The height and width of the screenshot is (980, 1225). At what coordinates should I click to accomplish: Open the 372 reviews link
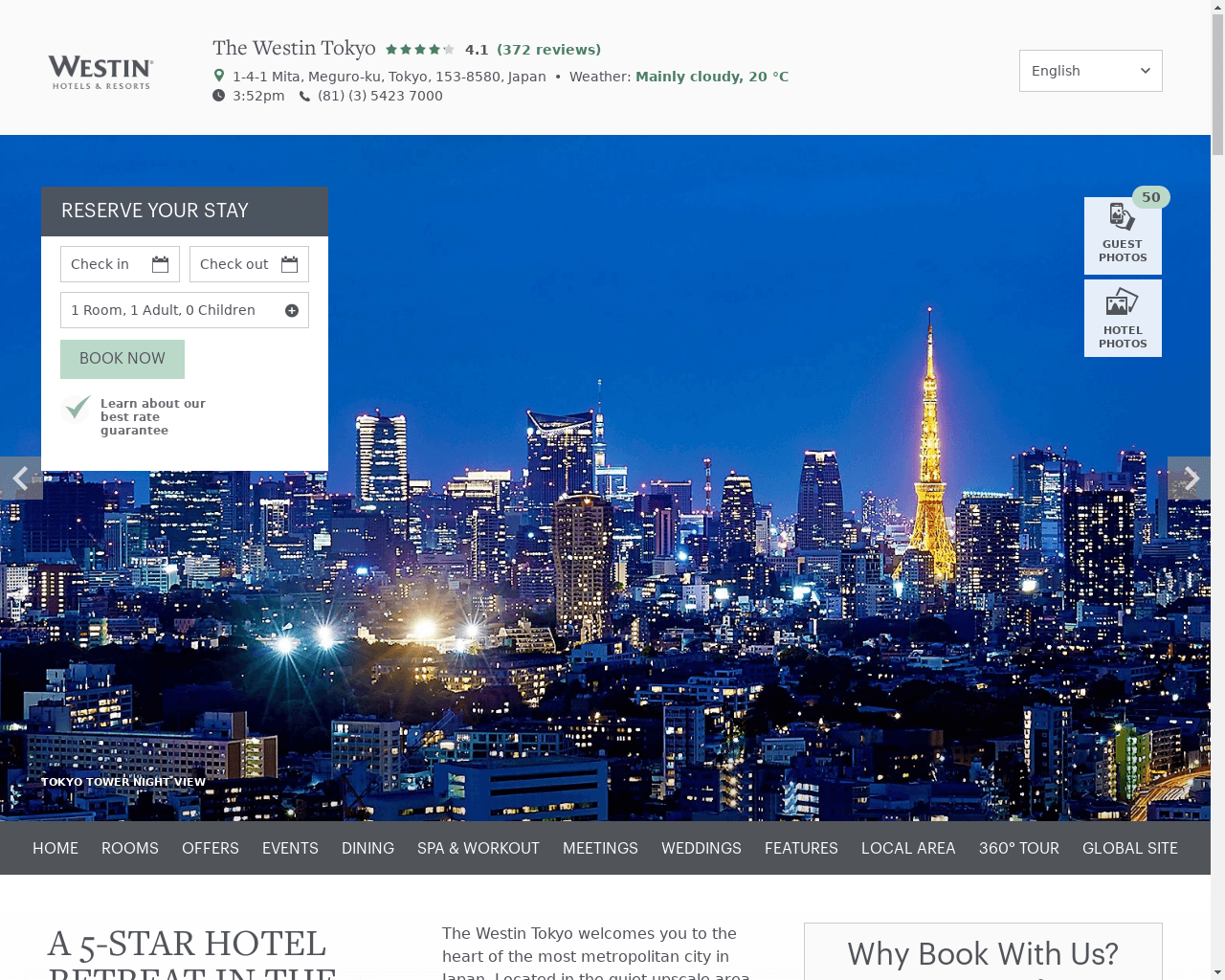[x=549, y=50]
